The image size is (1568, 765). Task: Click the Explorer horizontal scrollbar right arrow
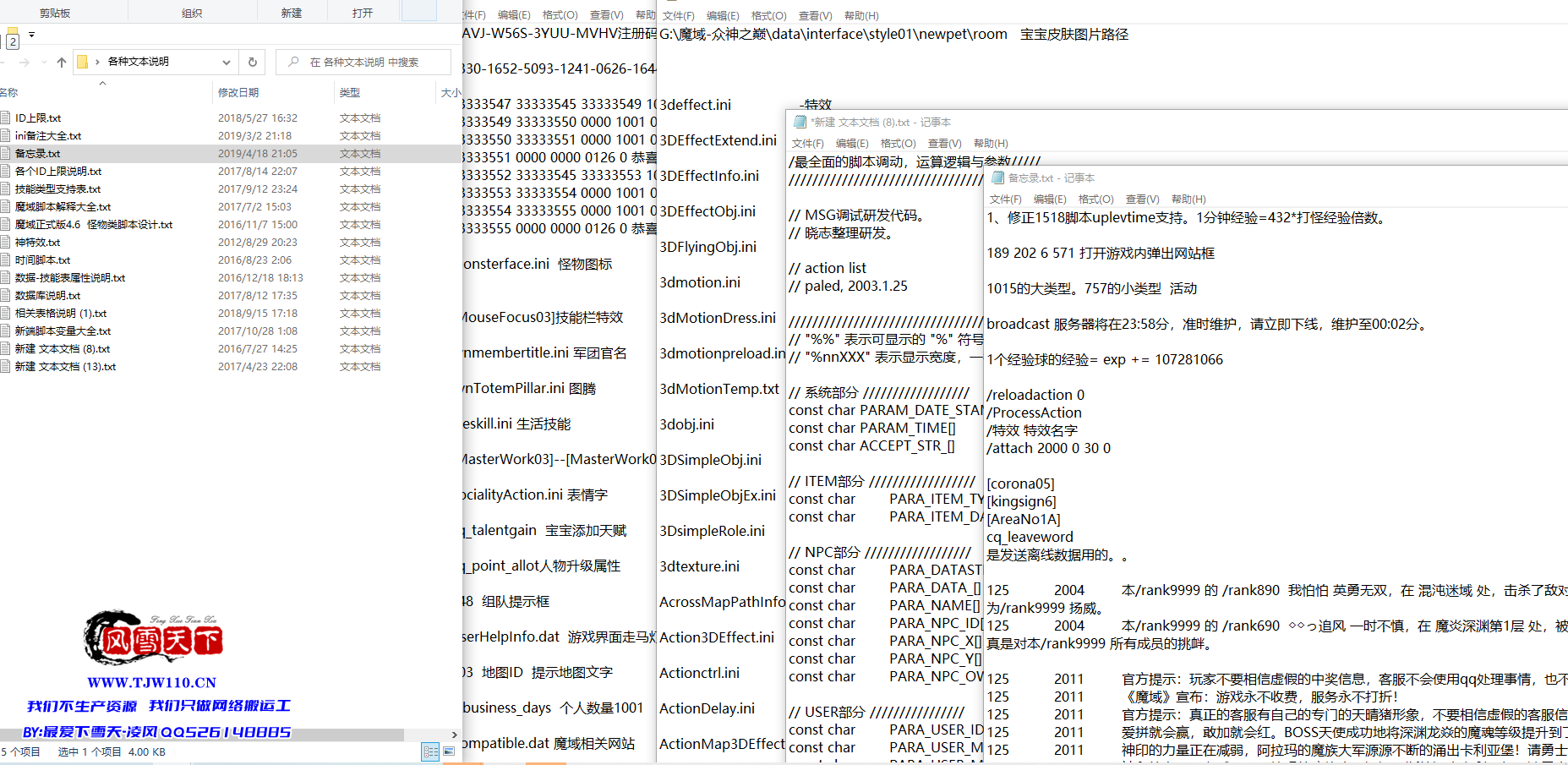455,735
